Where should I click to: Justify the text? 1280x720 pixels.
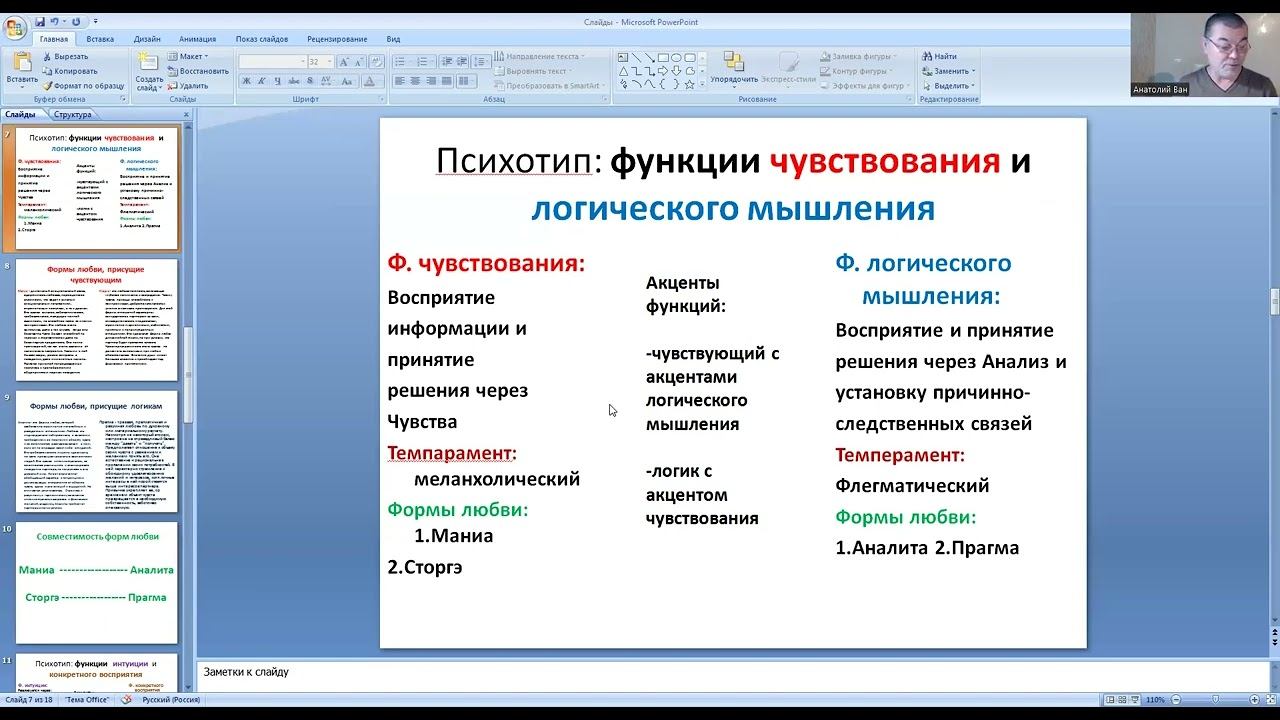pyautogui.click(x=446, y=81)
